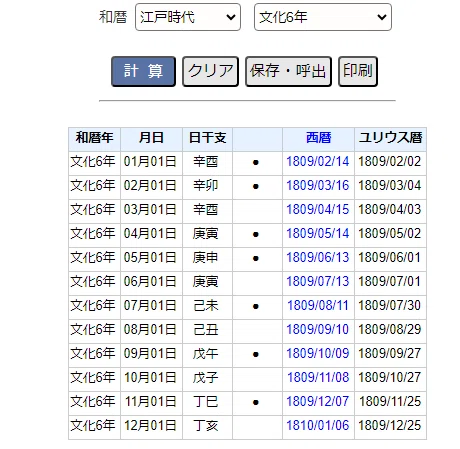Select Julian date 1809/08/29
The image size is (460, 449).
click(390, 330)
